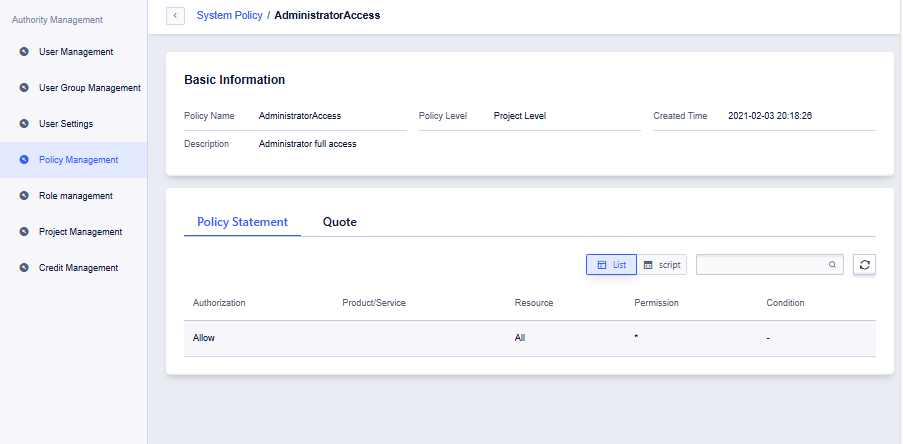Open User Management menu item
The height and width of the screenshot is (444, 903).
point(76,52)
